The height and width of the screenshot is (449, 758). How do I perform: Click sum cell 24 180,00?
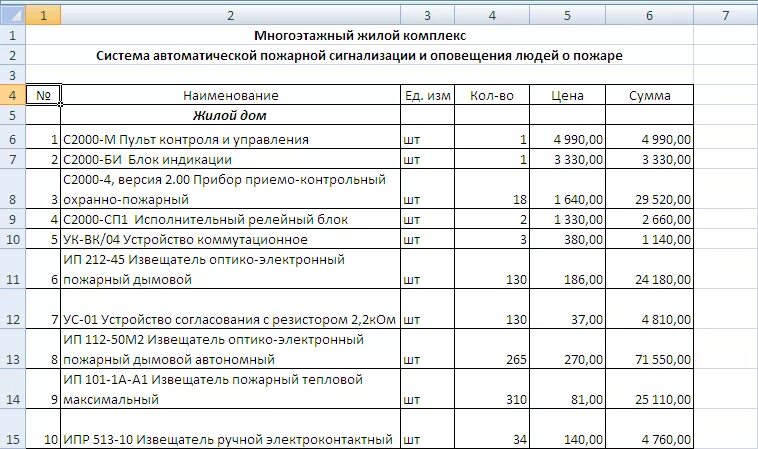649,269
